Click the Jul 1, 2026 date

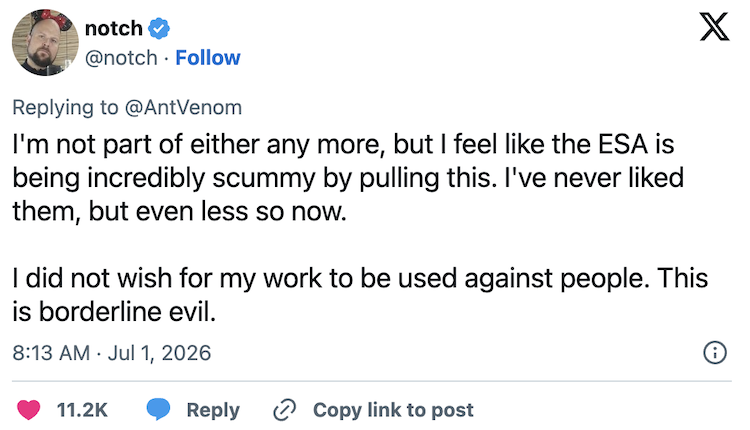point(159,353)
